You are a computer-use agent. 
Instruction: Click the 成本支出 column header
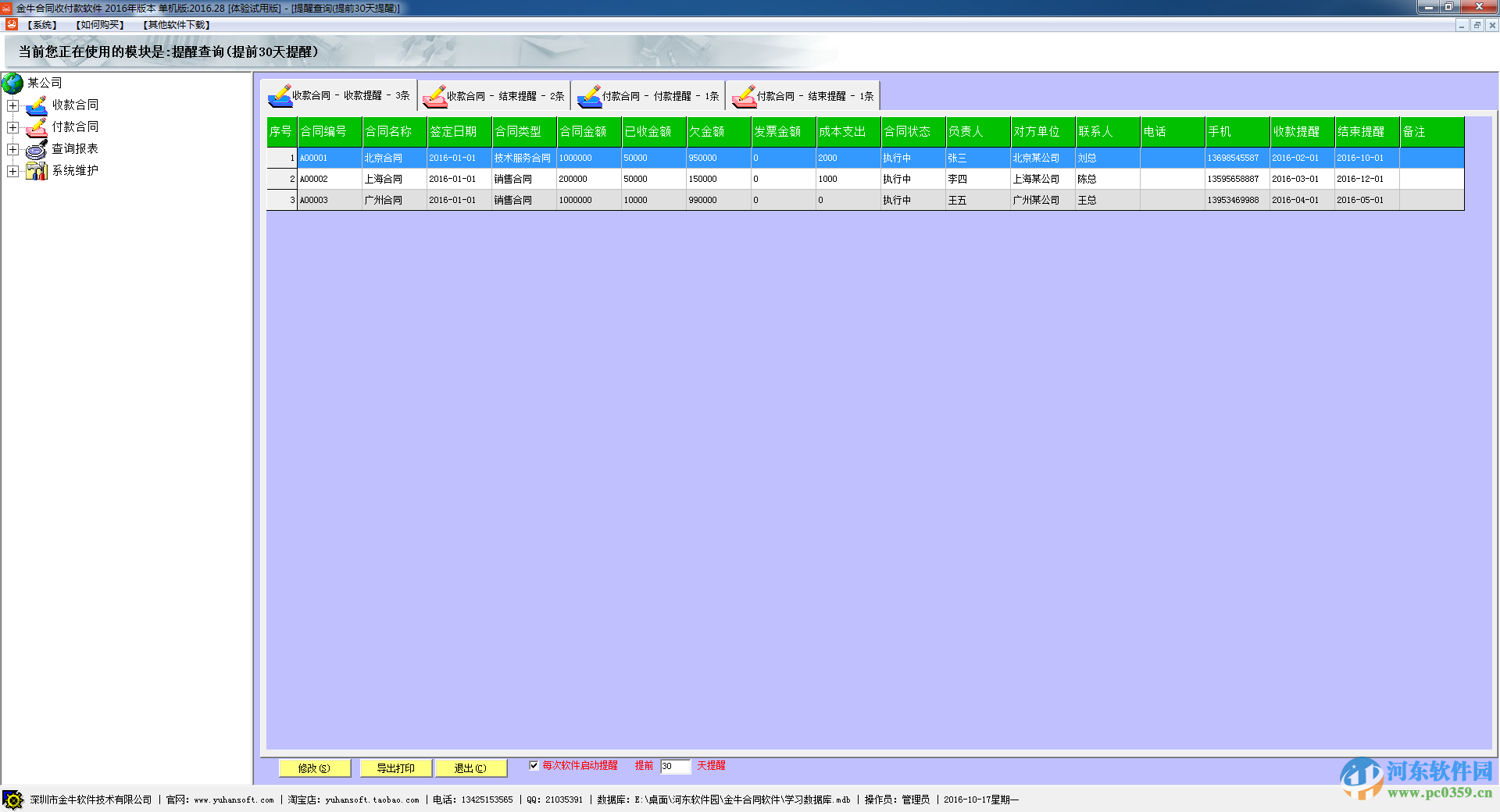pos(848,132)
